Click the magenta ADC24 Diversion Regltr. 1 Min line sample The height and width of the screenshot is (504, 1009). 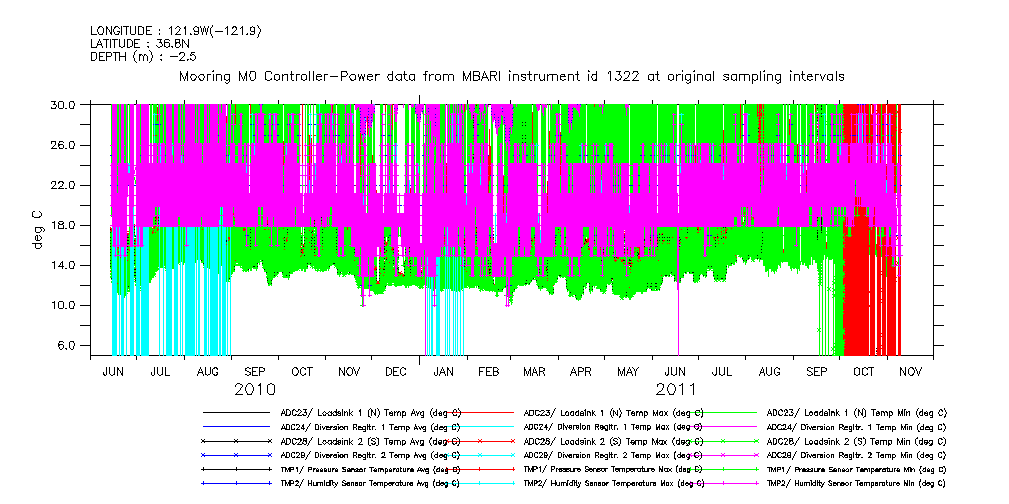(722, 426)
